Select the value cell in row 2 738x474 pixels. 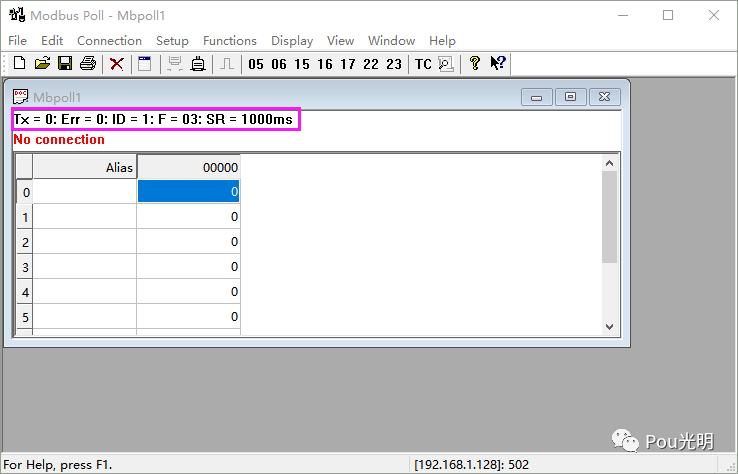pos(189,241)
